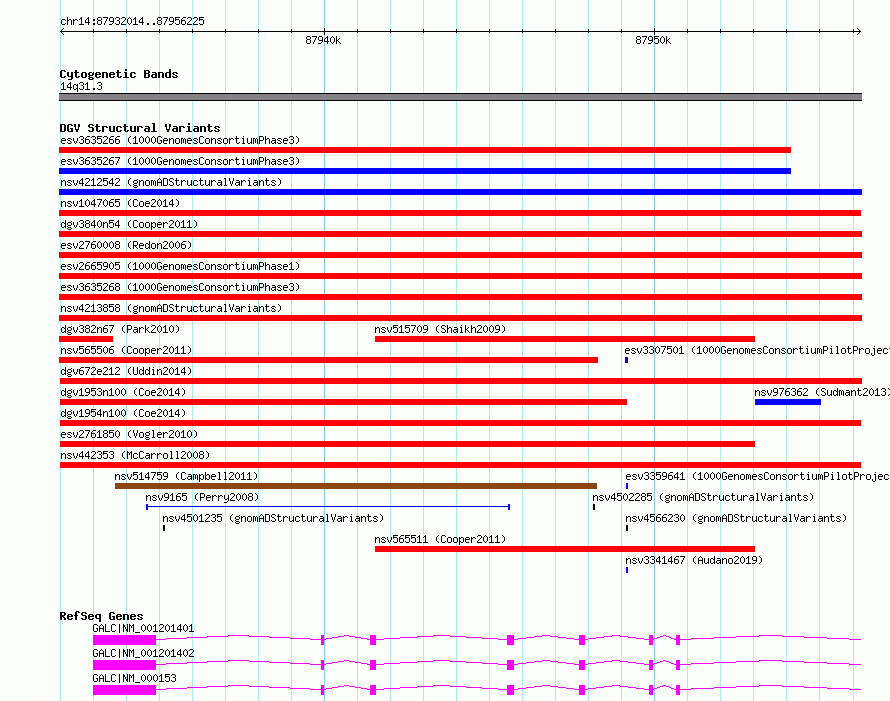
Task: Click the DGV Structural Variants track heading
Action: 140,128
